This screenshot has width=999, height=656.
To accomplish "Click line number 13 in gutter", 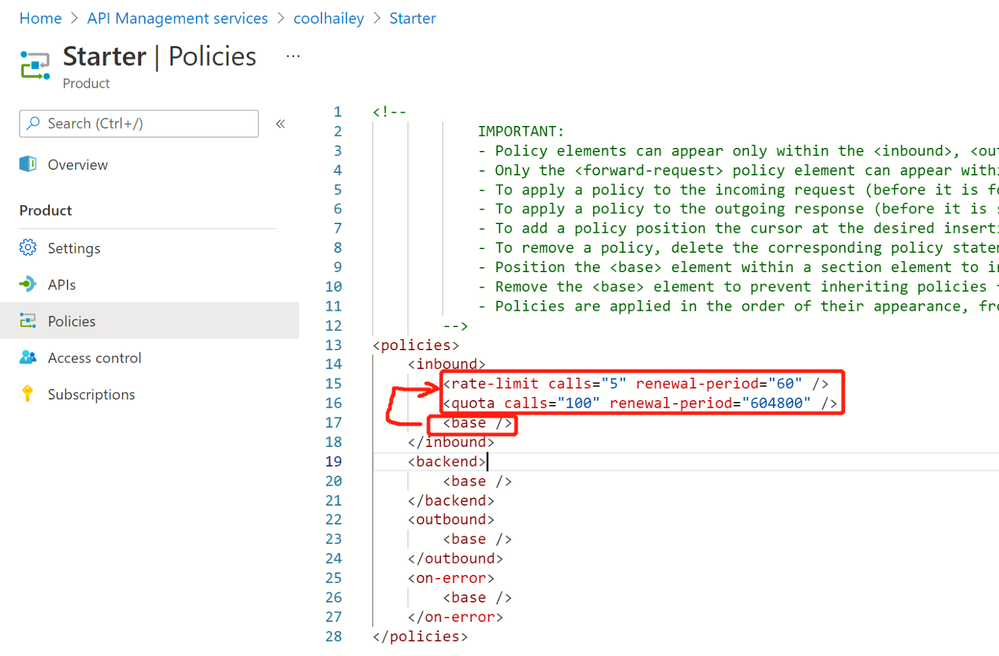I will pyautogui.click(x=334, y=345).
